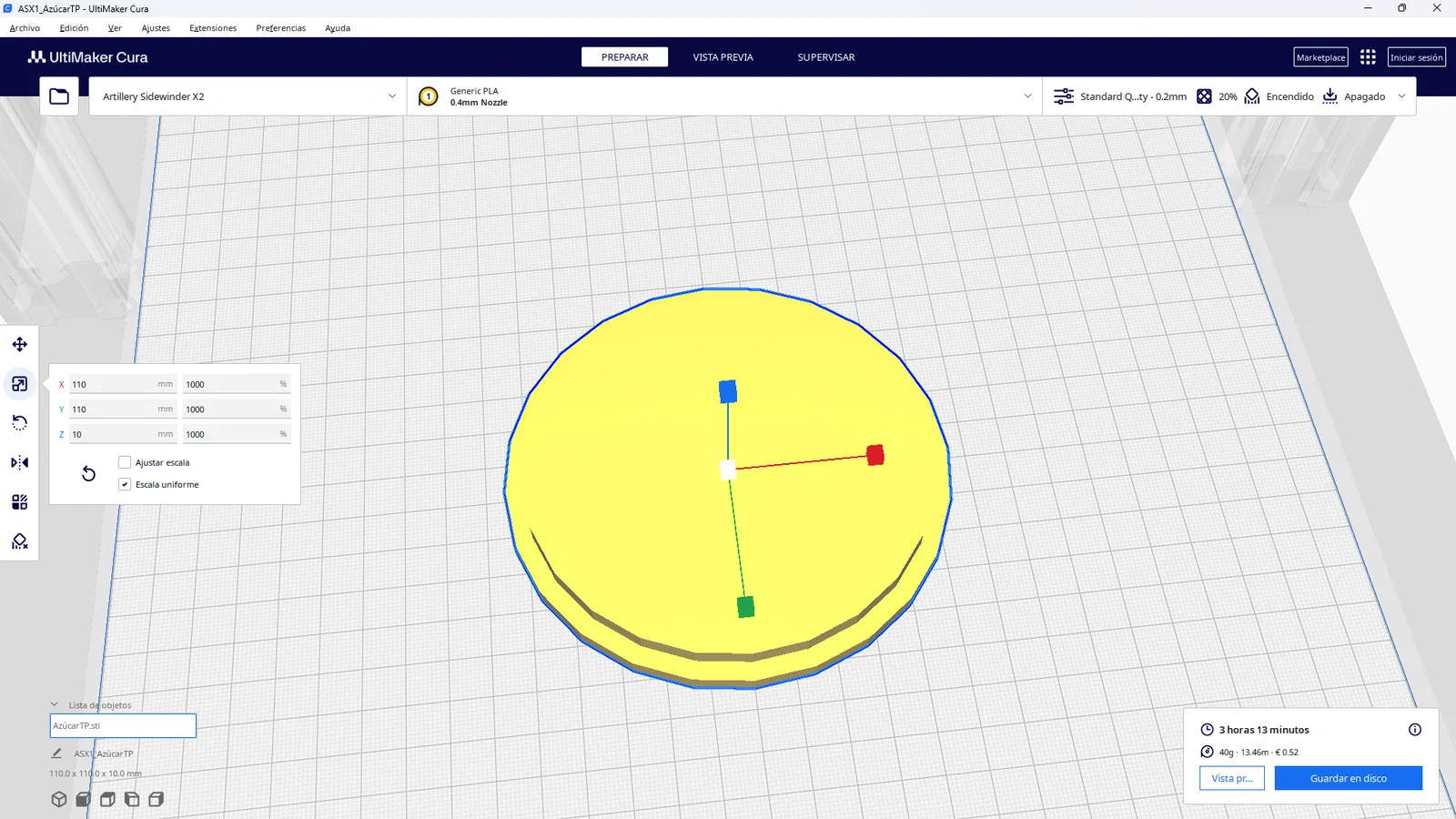Viewport: 1456px width, 819px height.
Task: Open the Extensiones menu
Action: [x=213, y=28]
